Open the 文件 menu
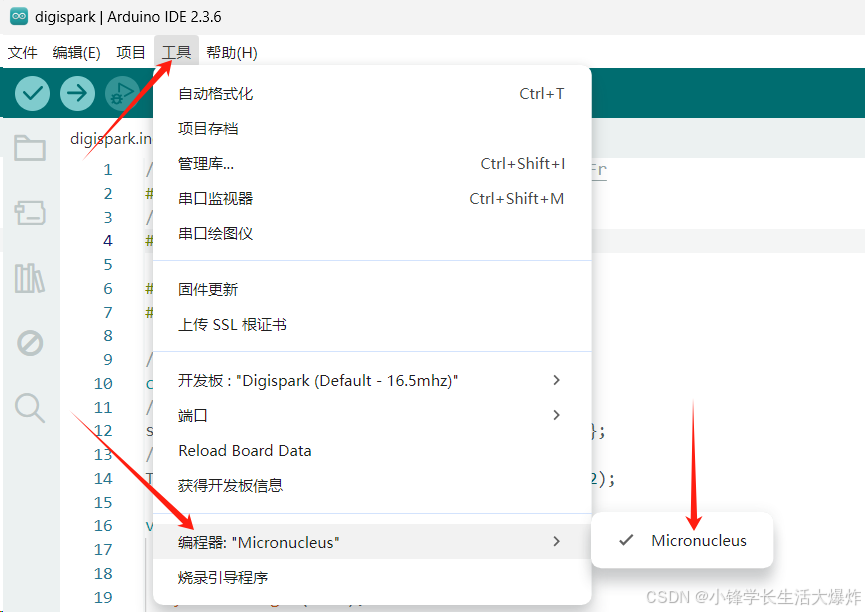This screenshot has width=865, height=612. click(22, 51)
